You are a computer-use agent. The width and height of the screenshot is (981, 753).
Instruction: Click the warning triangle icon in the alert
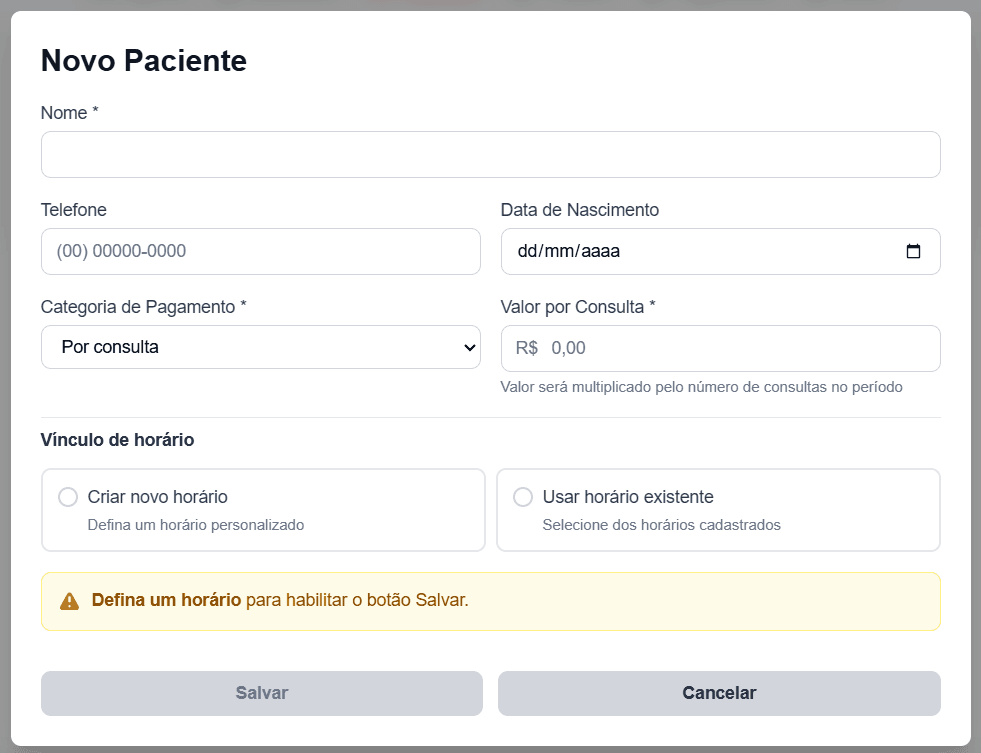[68, 601]
